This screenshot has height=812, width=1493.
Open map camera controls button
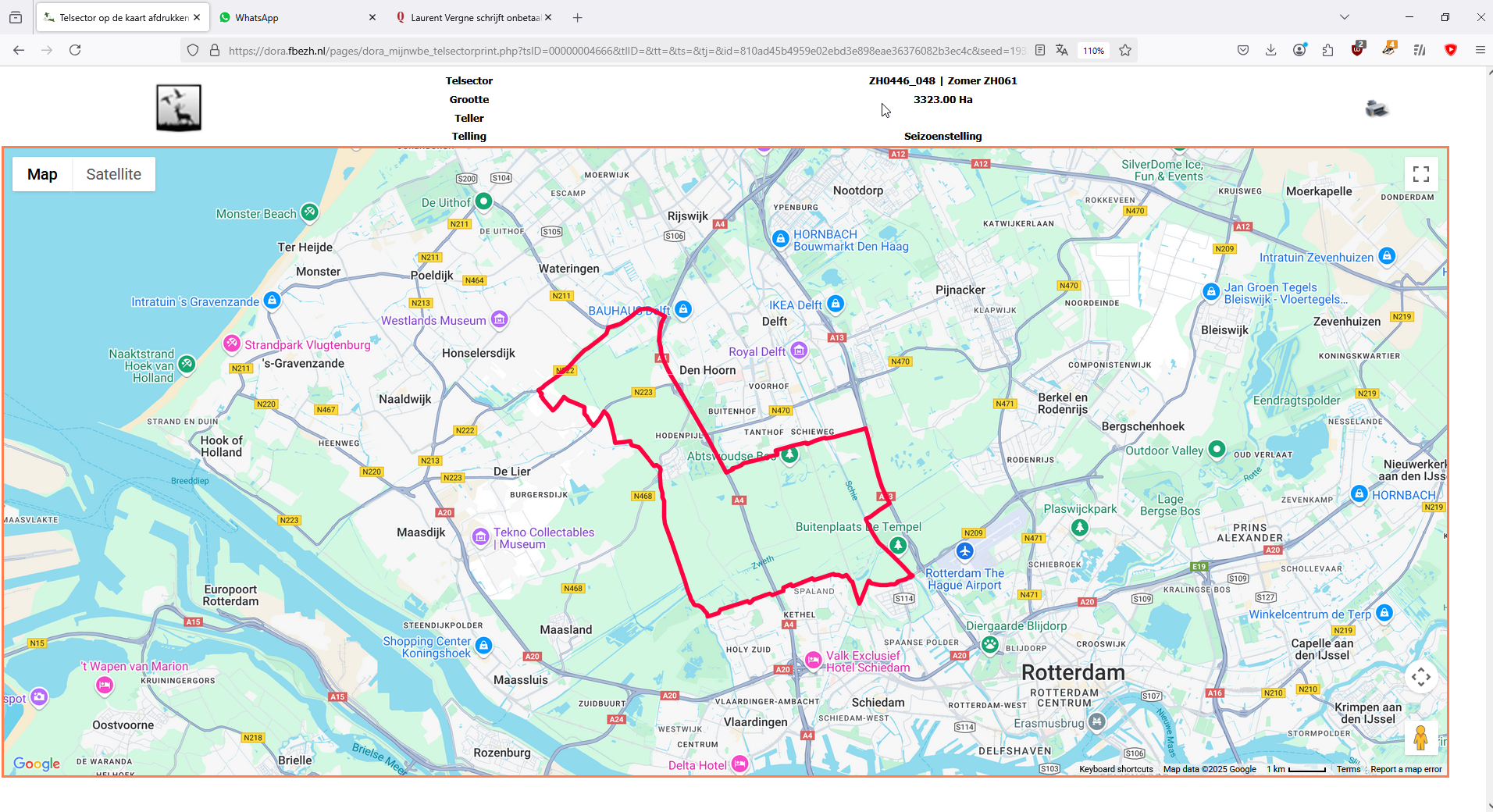click(1421, 677)
